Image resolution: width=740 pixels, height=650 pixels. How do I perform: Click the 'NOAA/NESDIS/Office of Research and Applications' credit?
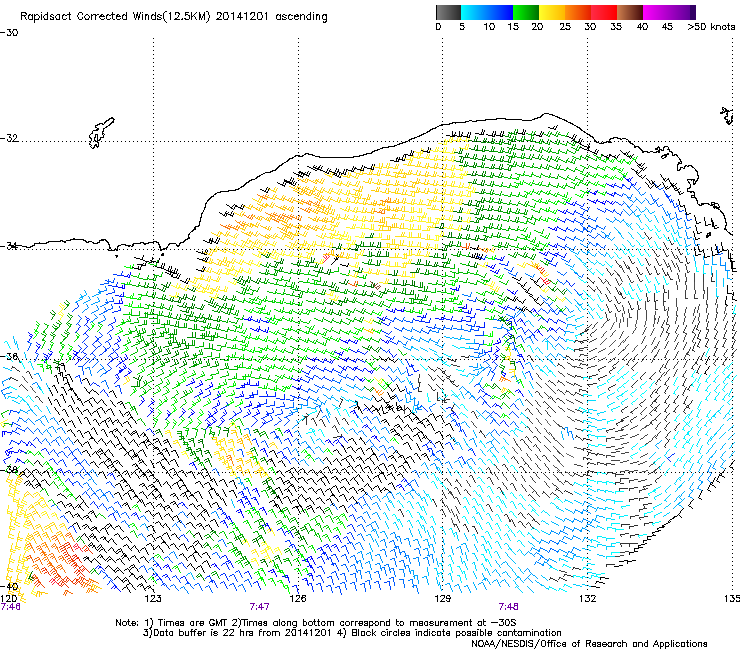point(589,644)
